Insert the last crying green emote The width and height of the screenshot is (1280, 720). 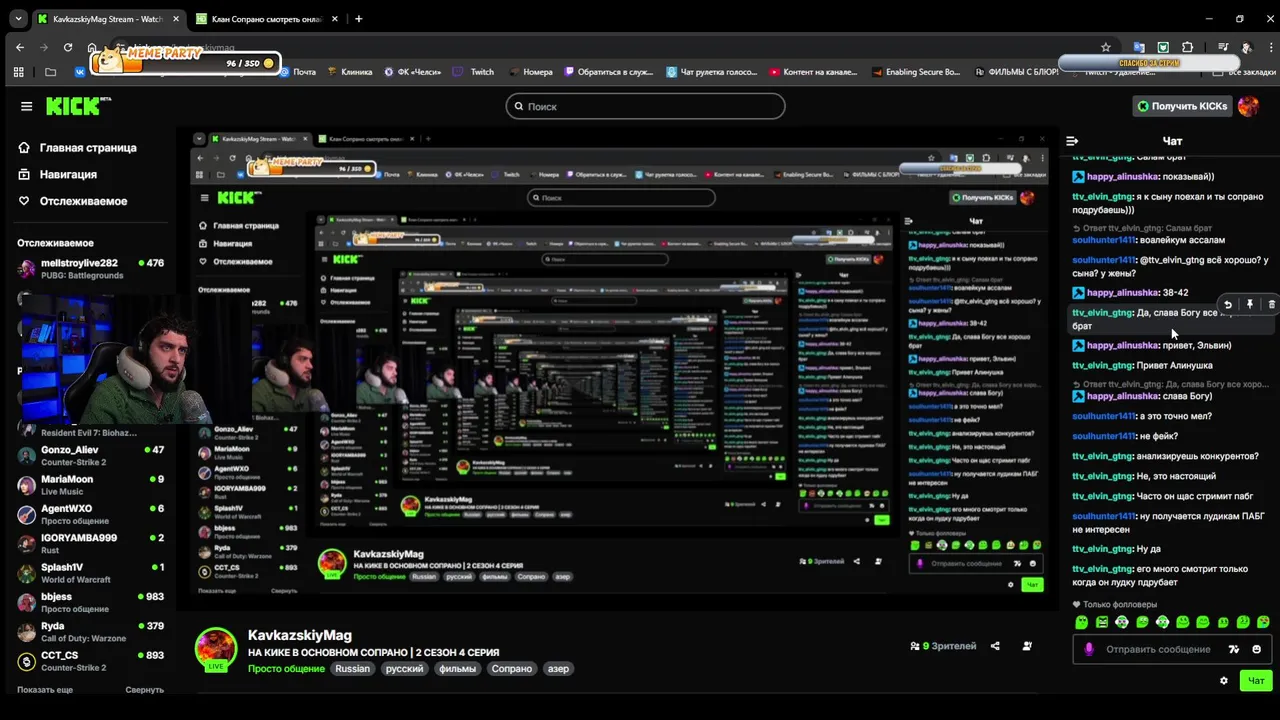(1263, 622)
